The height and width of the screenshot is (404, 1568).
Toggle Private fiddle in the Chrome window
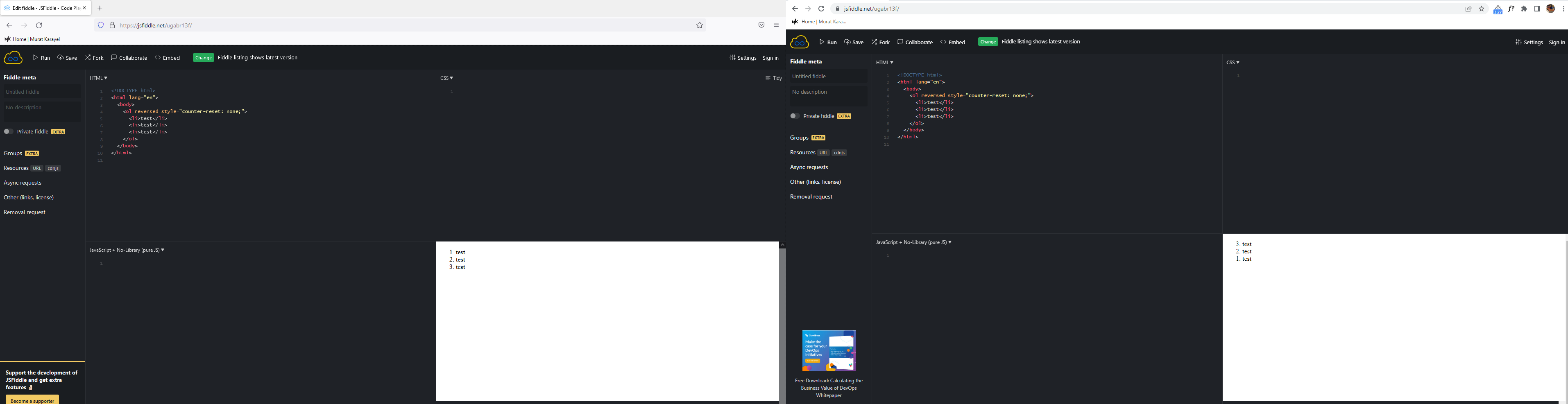click(794, 115)
